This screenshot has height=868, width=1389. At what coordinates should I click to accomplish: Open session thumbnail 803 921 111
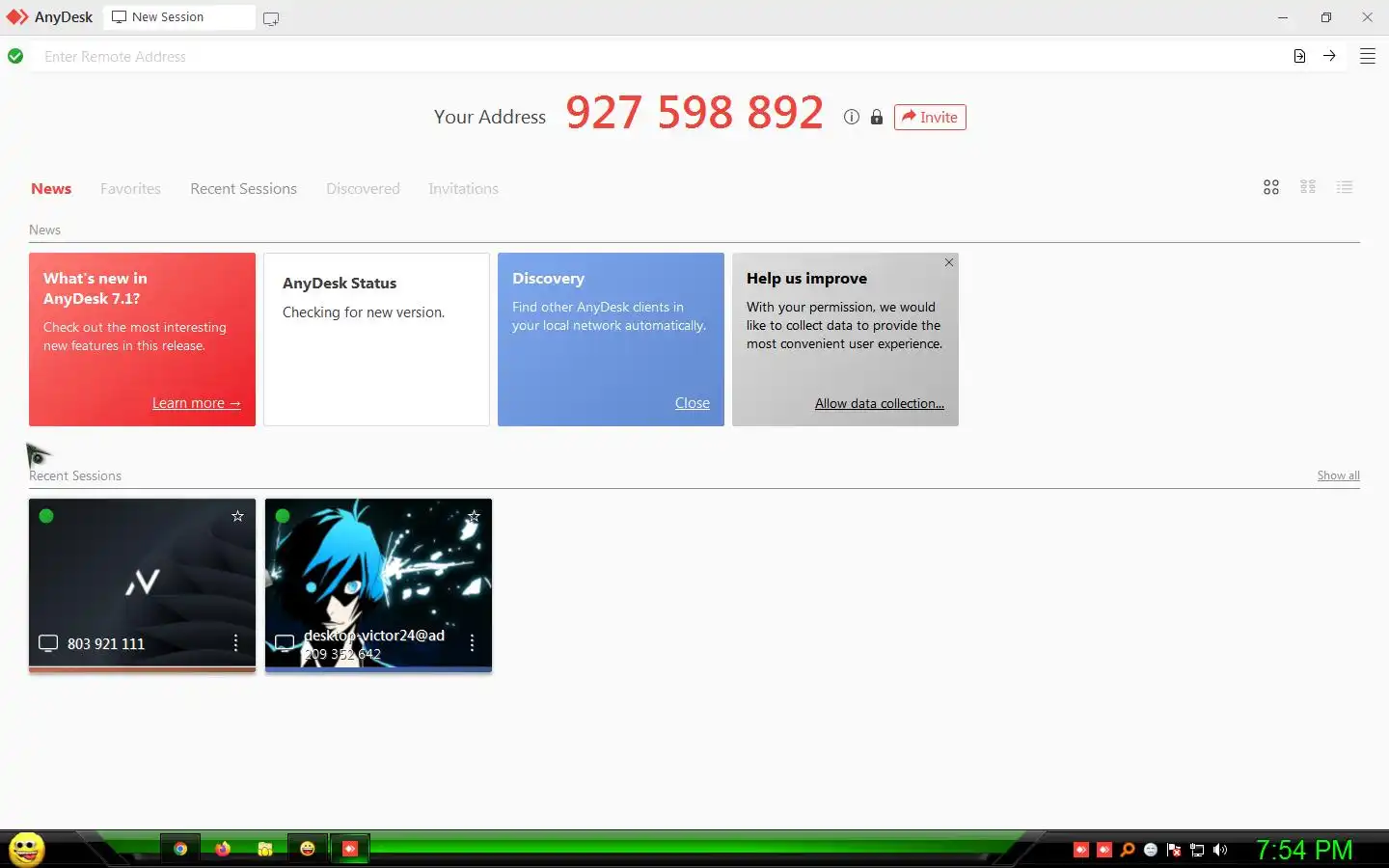point(142,584)
